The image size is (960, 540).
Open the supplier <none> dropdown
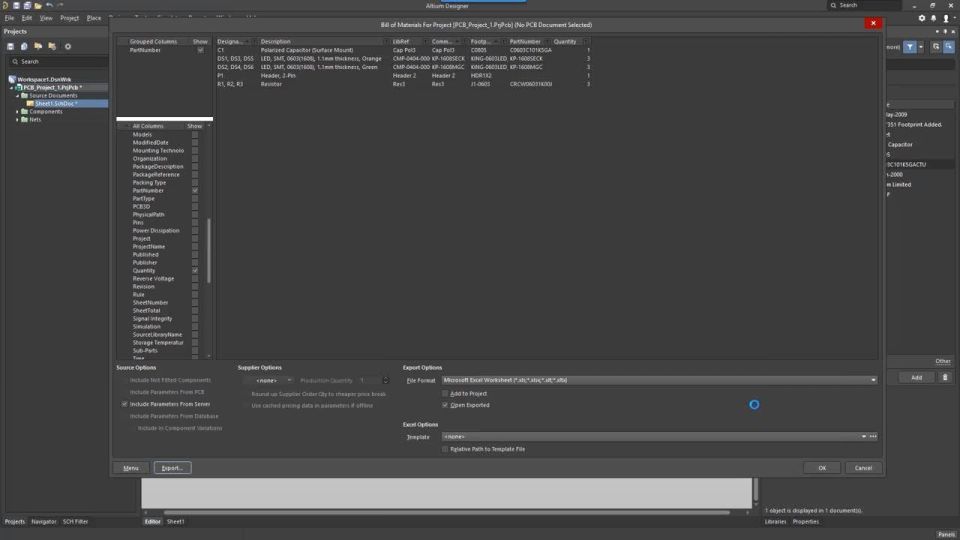click(x=289, y=380)
